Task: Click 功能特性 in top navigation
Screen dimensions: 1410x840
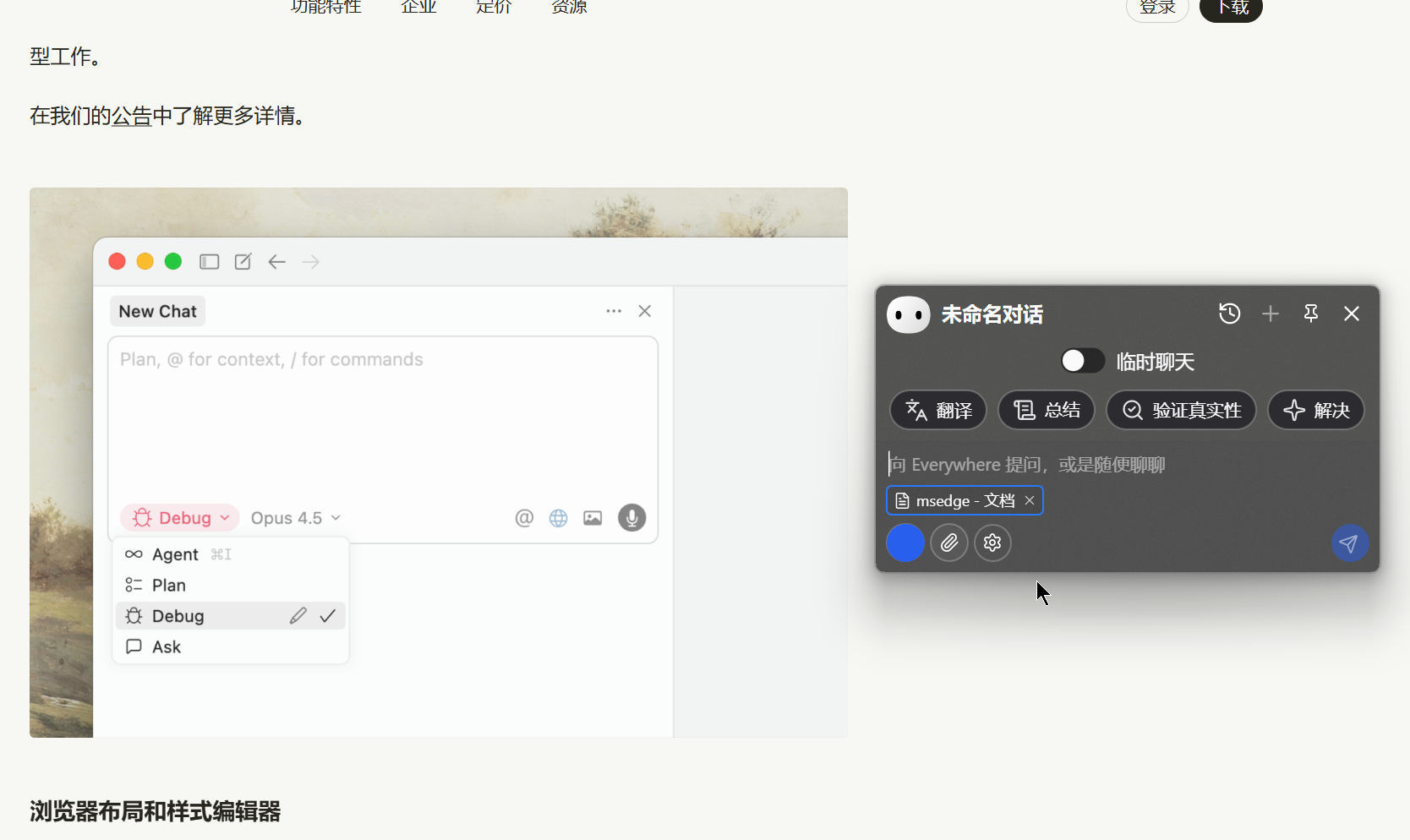Action: point(326,7)
